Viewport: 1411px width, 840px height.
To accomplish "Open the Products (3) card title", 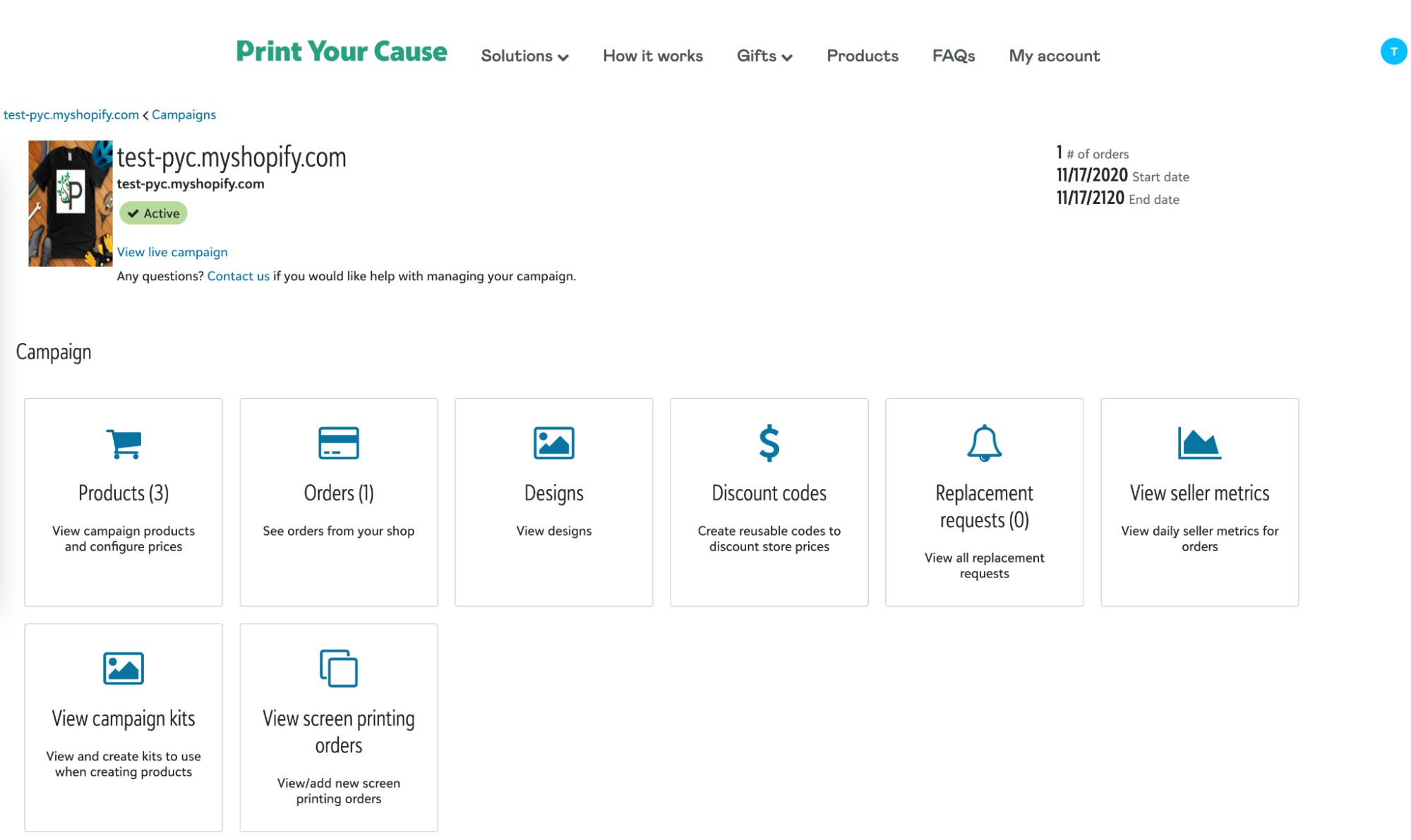I will coord(124,493).
